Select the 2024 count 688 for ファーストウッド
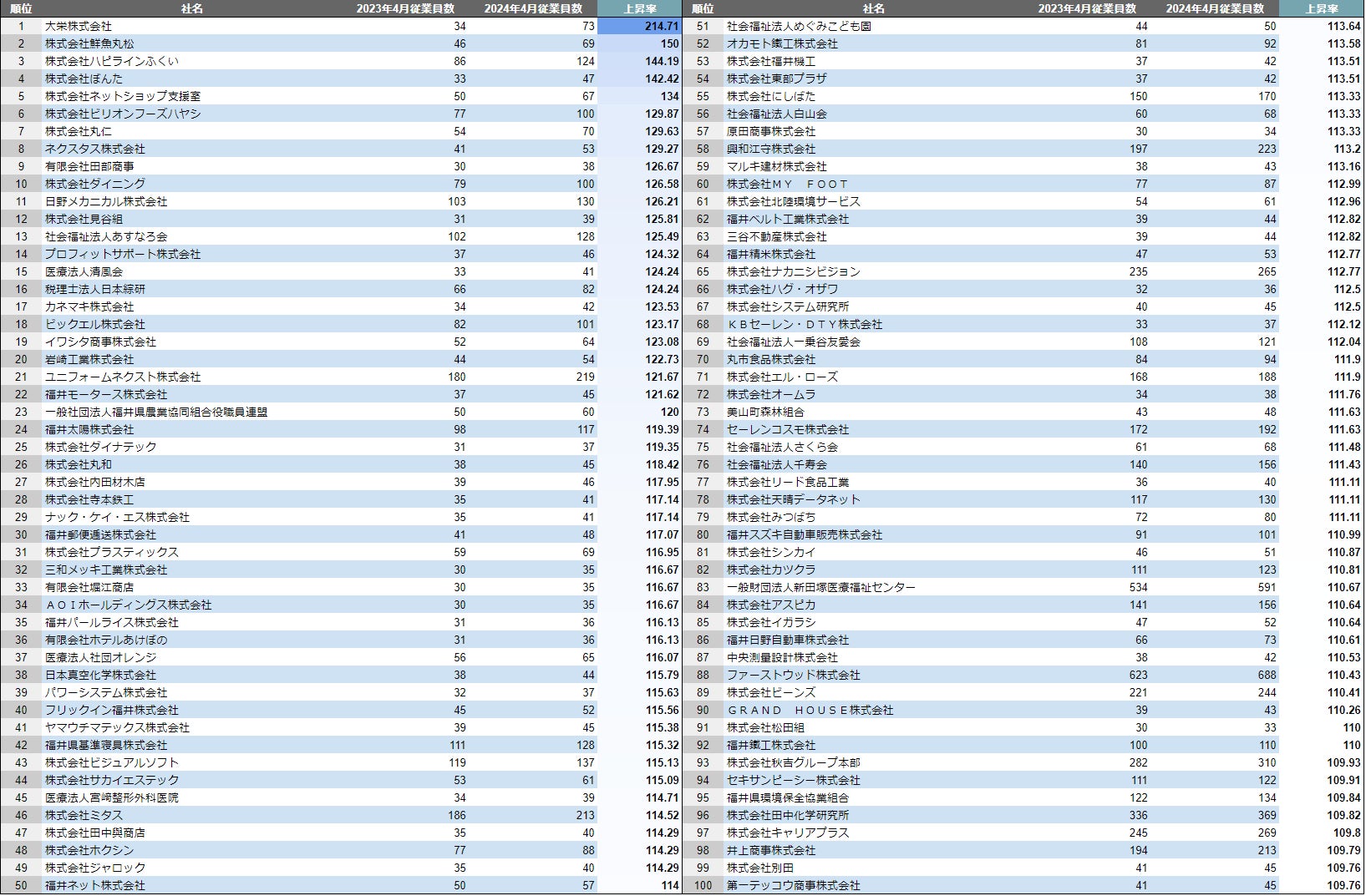 pyautogui.click(x=1267, y=675)
